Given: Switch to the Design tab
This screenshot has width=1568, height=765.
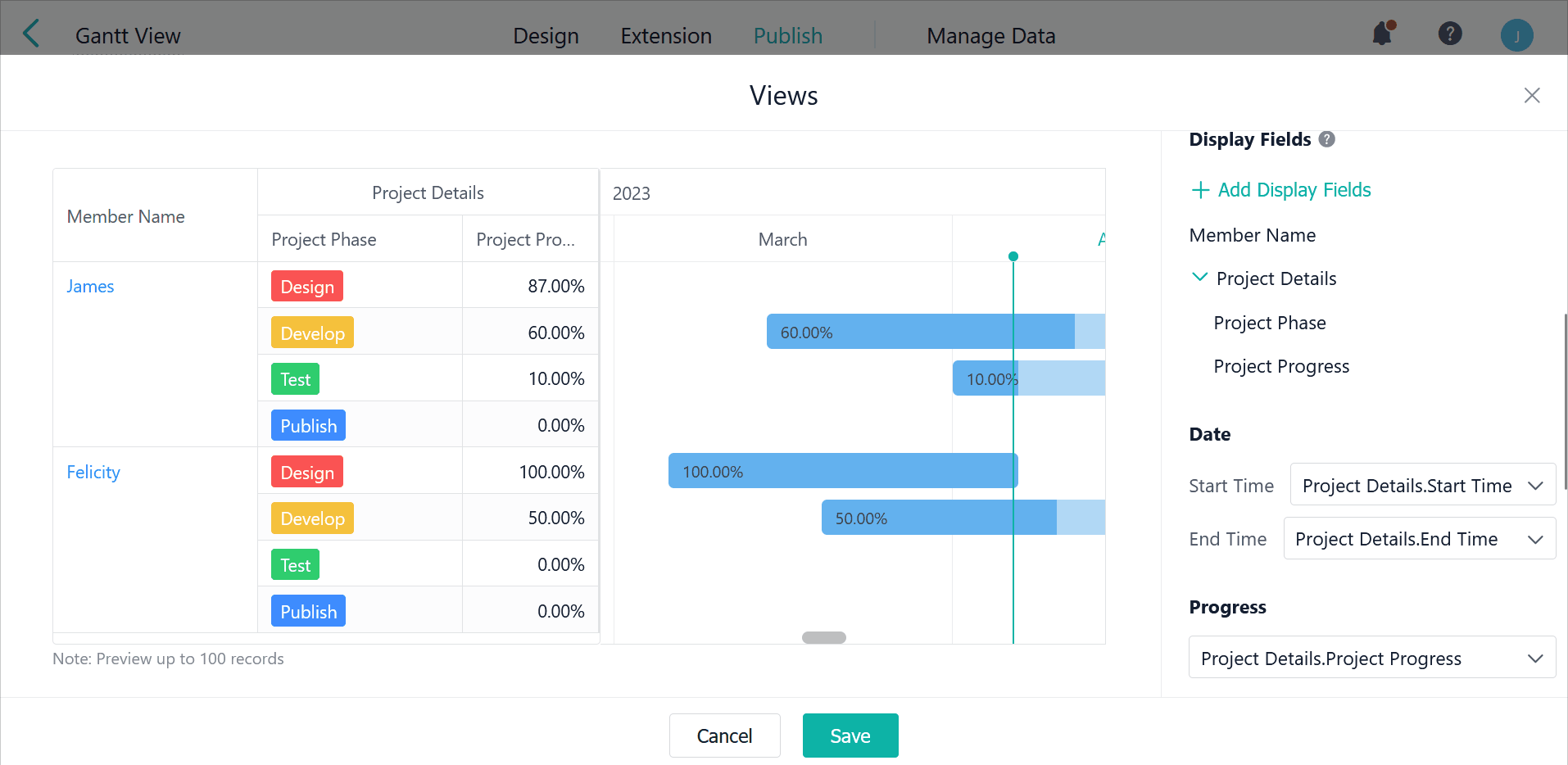Looking at the screenshot, I should (x=546, y=36).
